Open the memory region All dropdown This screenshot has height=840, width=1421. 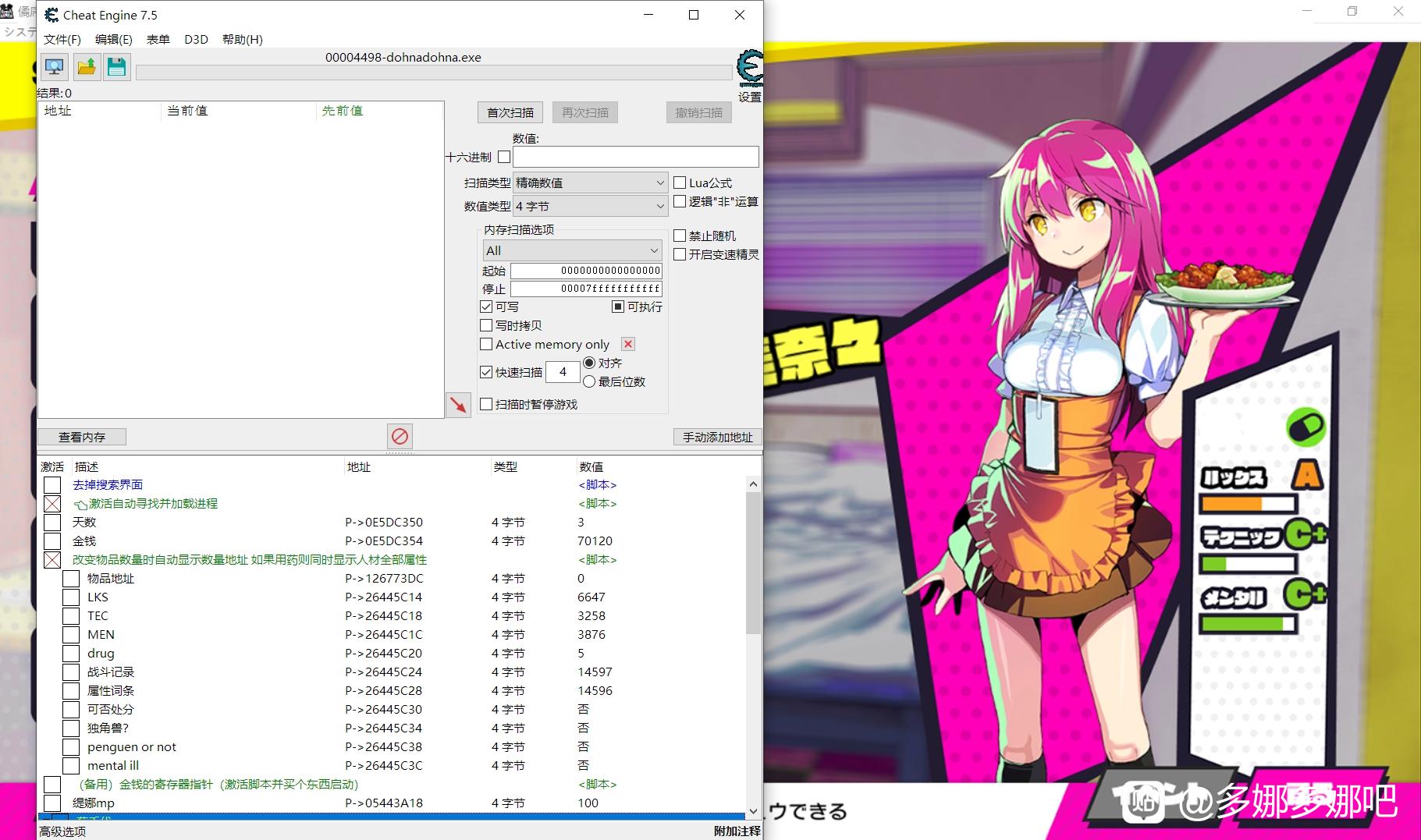click(573, 250)
